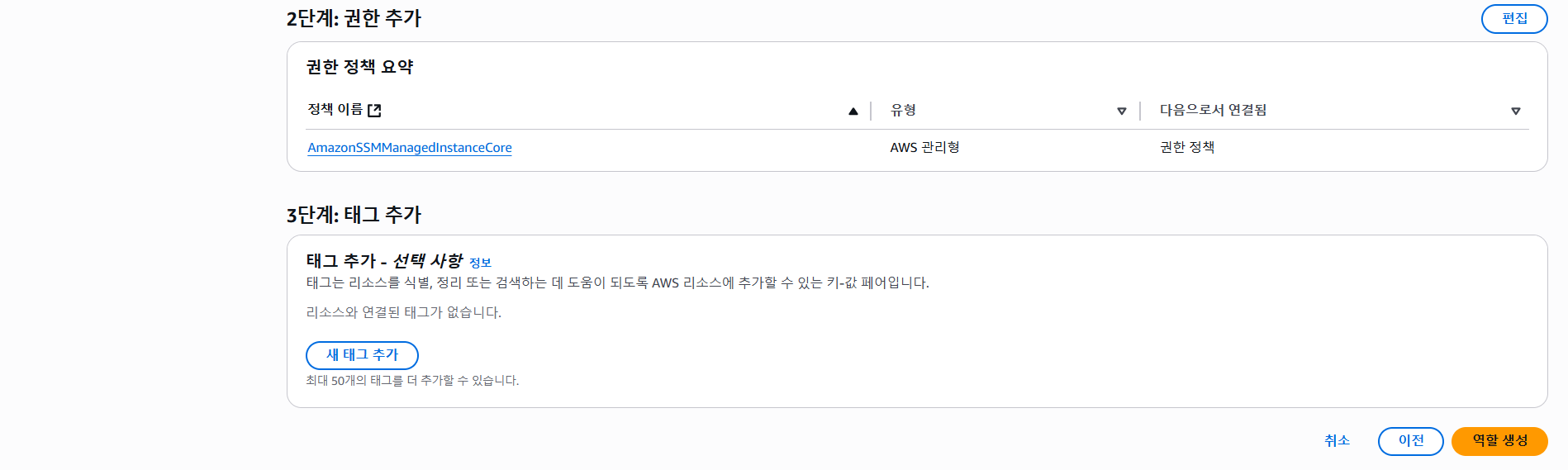Click the 권한 정책 attachment cell
The image size is (1568, 470).
1187,147
